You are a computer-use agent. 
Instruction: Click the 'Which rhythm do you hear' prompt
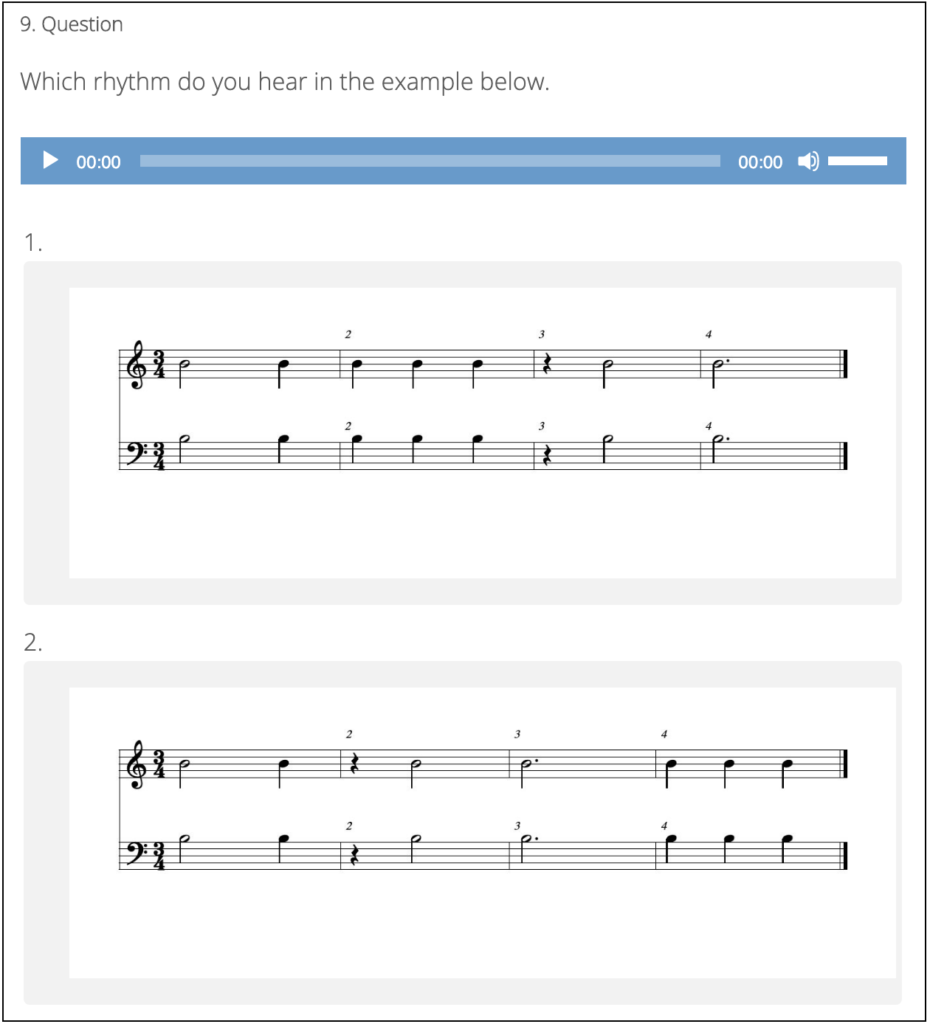[x=285, y=82]
